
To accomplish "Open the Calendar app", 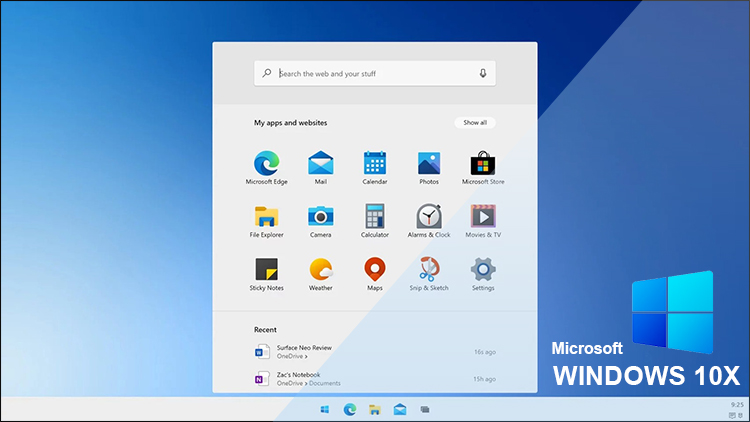I will point(375,167).
